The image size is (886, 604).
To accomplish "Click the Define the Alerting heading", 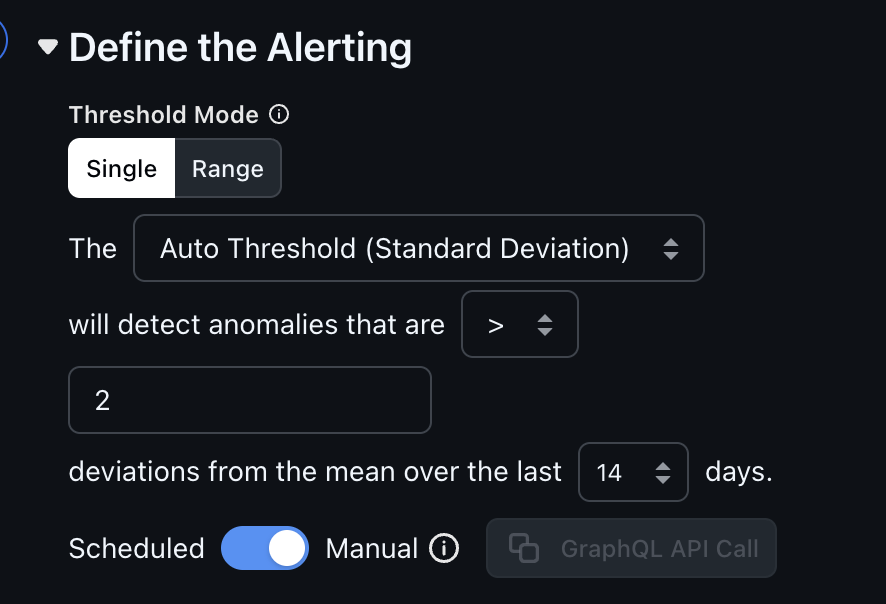I will click(x=240, y=48).
